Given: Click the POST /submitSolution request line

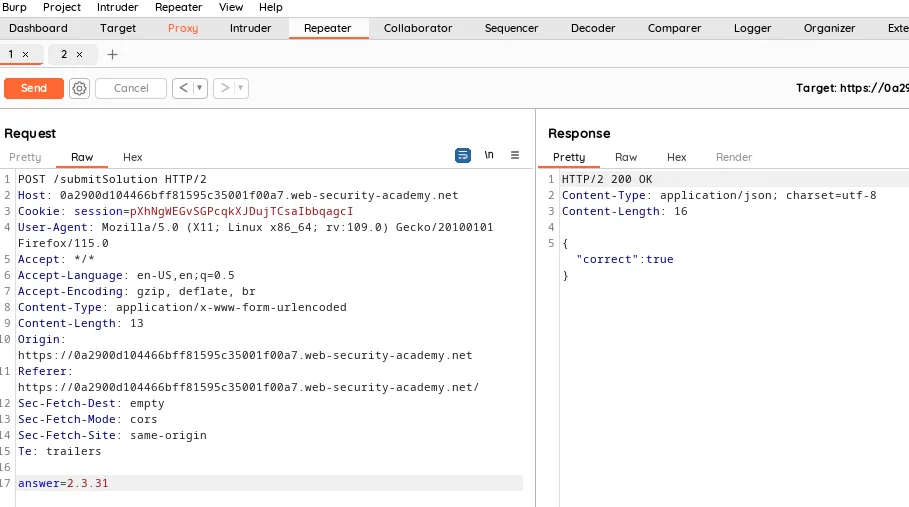Looking at the screenshot, I should (112, 180).
